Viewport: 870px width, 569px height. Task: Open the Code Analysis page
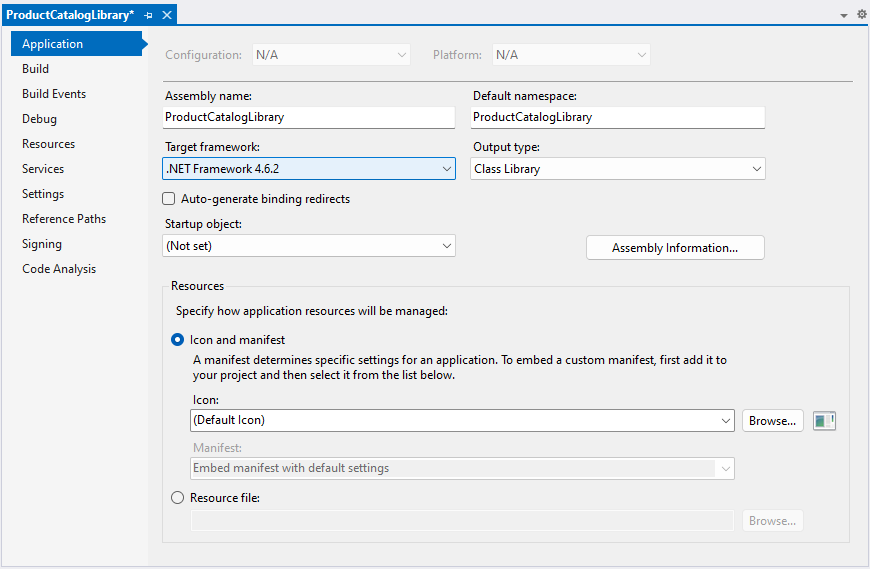pos(59,269)
